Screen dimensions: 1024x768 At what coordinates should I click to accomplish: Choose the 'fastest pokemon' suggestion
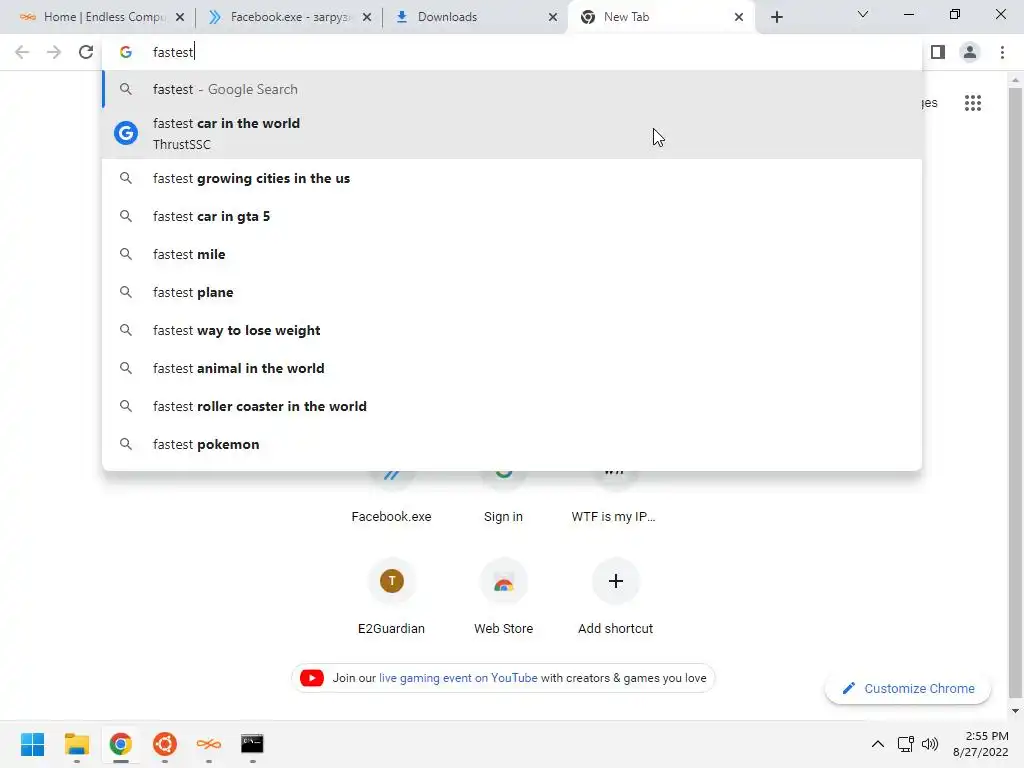[512, 444]
